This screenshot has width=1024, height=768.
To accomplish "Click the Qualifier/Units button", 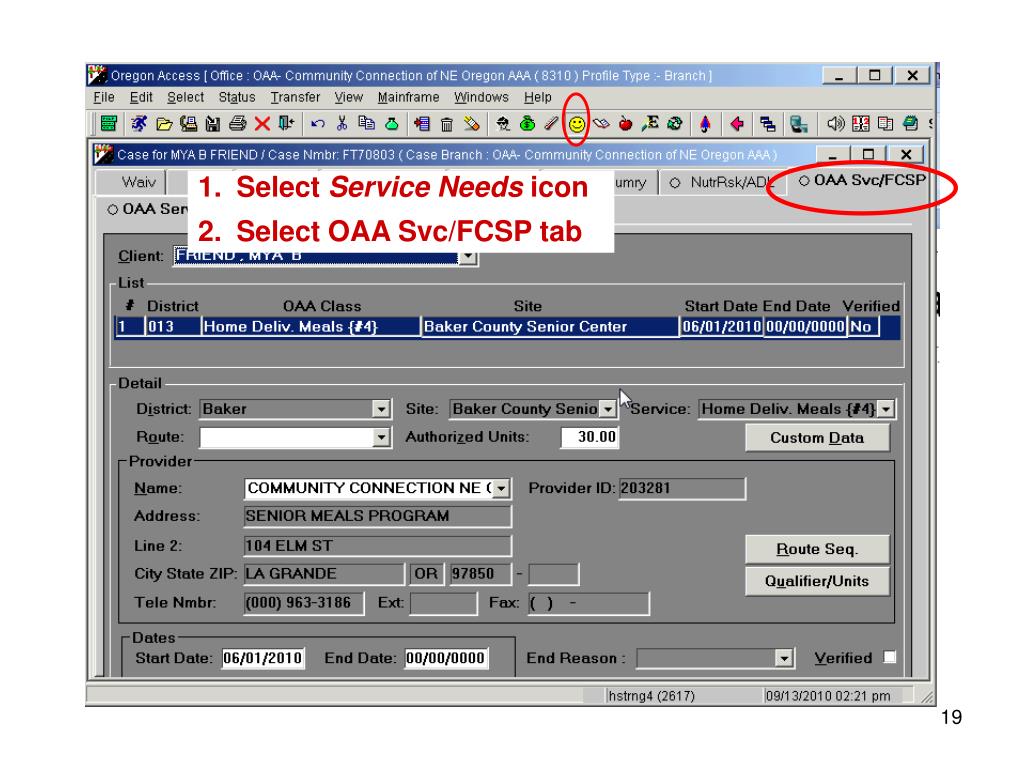I will [817, 581].
